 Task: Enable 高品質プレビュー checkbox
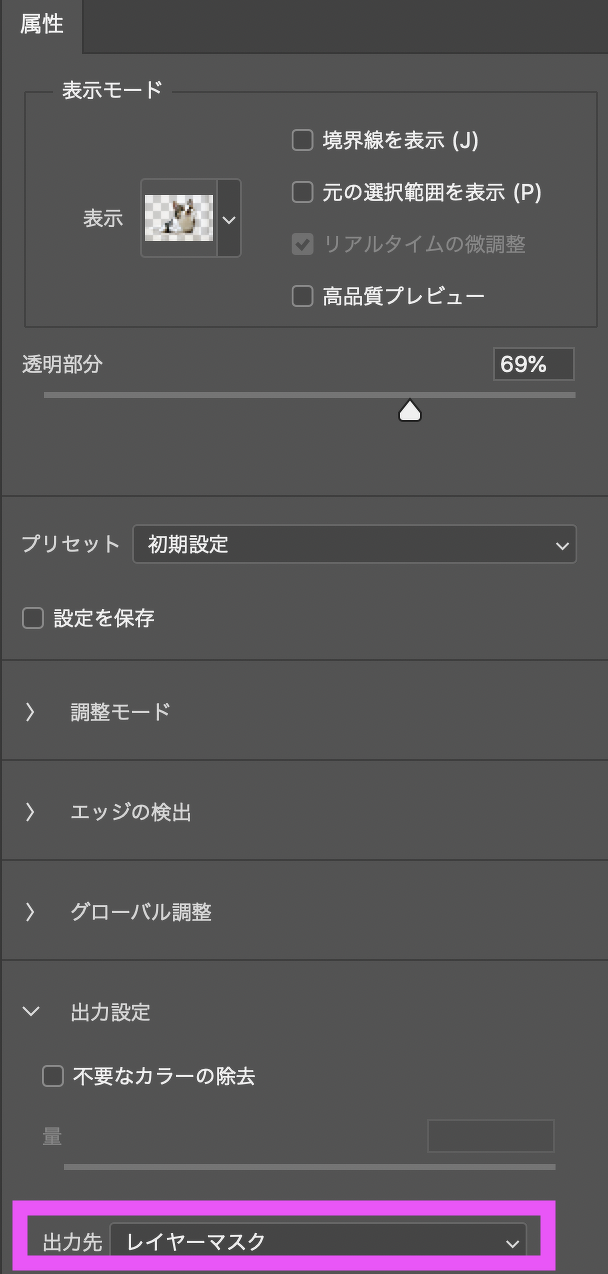coord(302,296)
